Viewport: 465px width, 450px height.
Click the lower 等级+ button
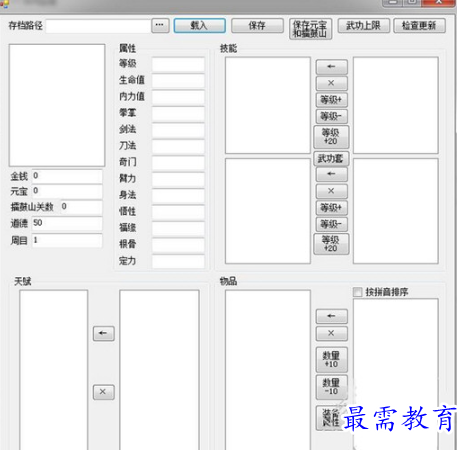coord(331,208)
